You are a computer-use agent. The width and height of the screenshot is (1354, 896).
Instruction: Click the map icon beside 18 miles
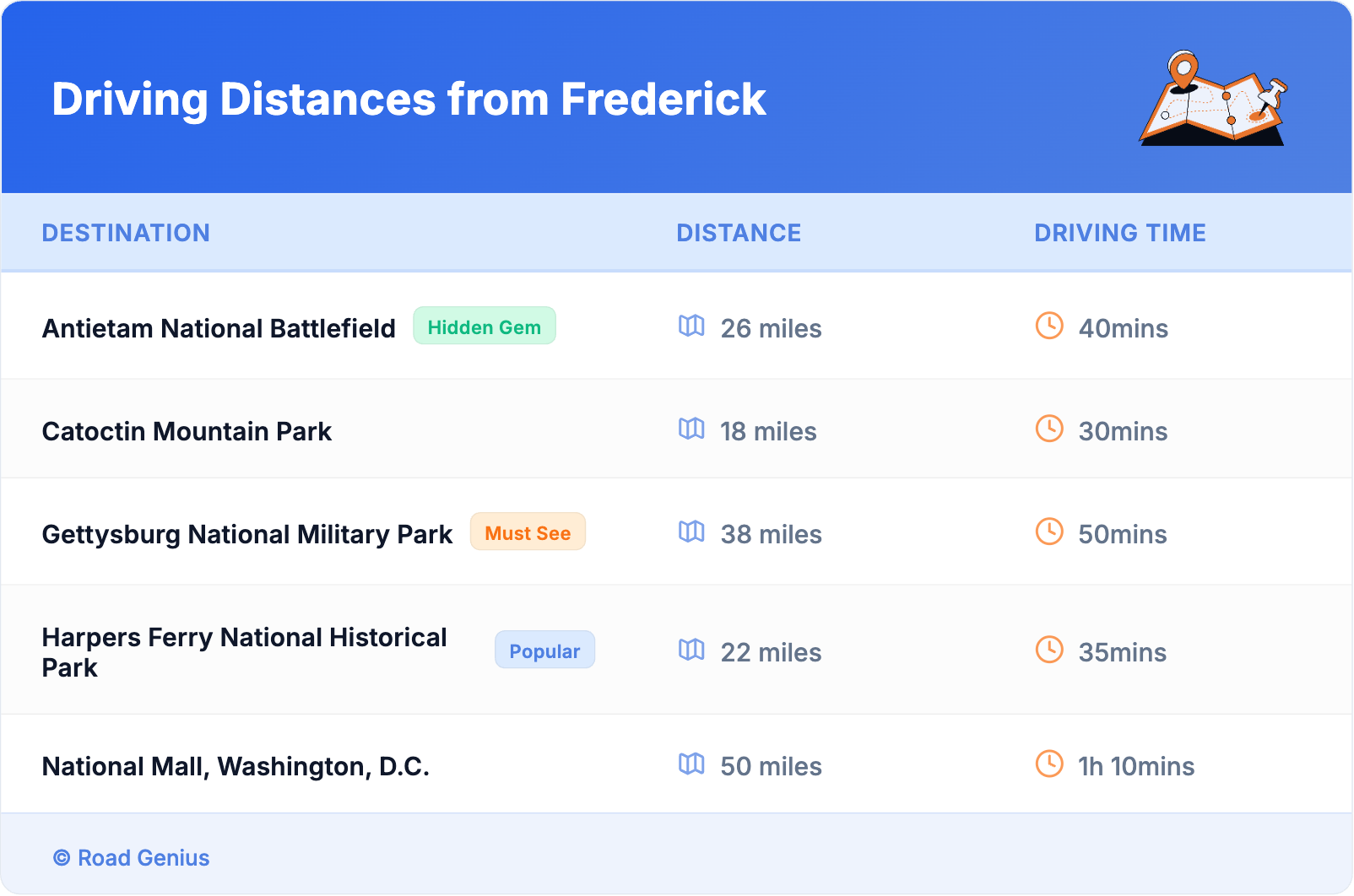click(691, 429)
